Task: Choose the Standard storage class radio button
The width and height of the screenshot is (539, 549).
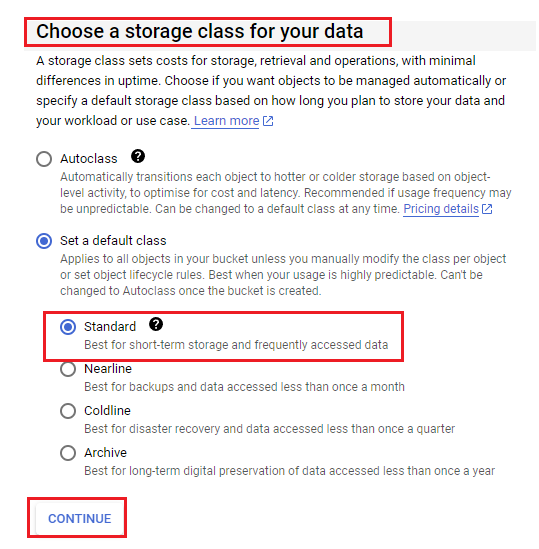Action: (68, 327)
